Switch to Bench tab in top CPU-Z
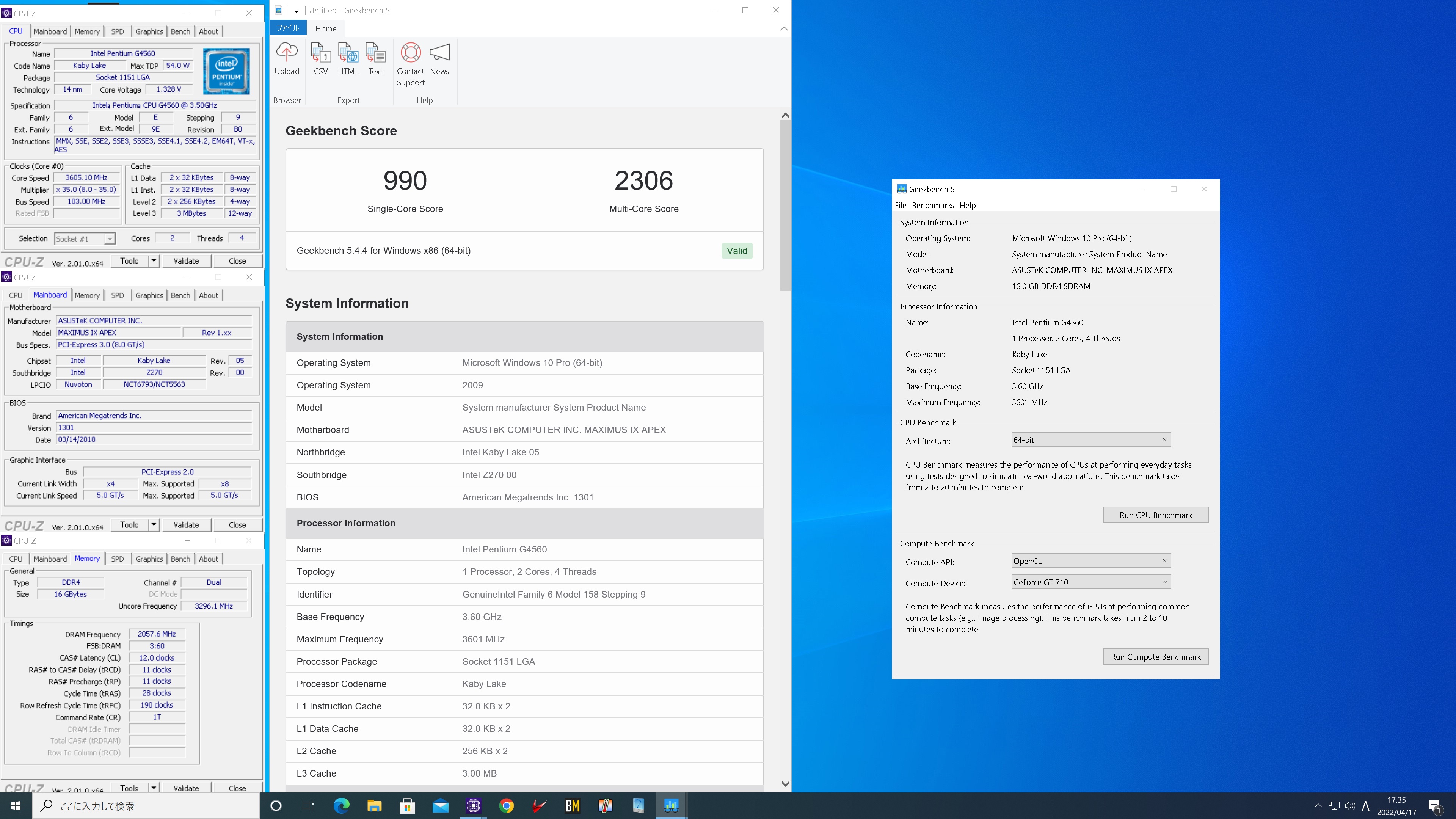Image resolution: width=1456 pixels, height=819 pixels. [180, 31]
